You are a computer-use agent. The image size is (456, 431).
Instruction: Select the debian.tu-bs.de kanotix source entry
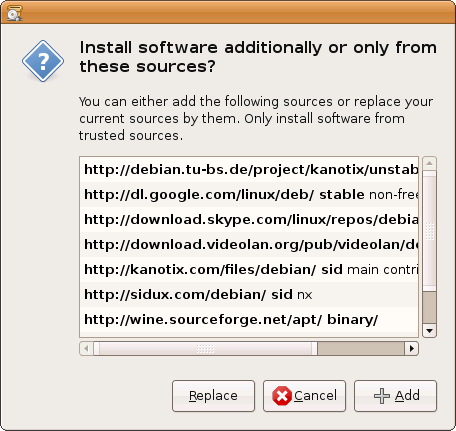[x=249, y=170]
